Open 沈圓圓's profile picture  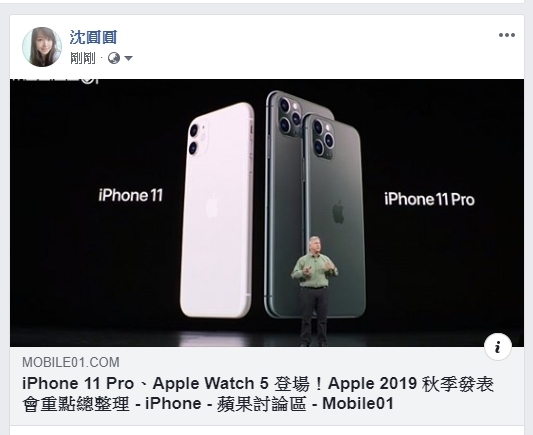click(42, 47)
